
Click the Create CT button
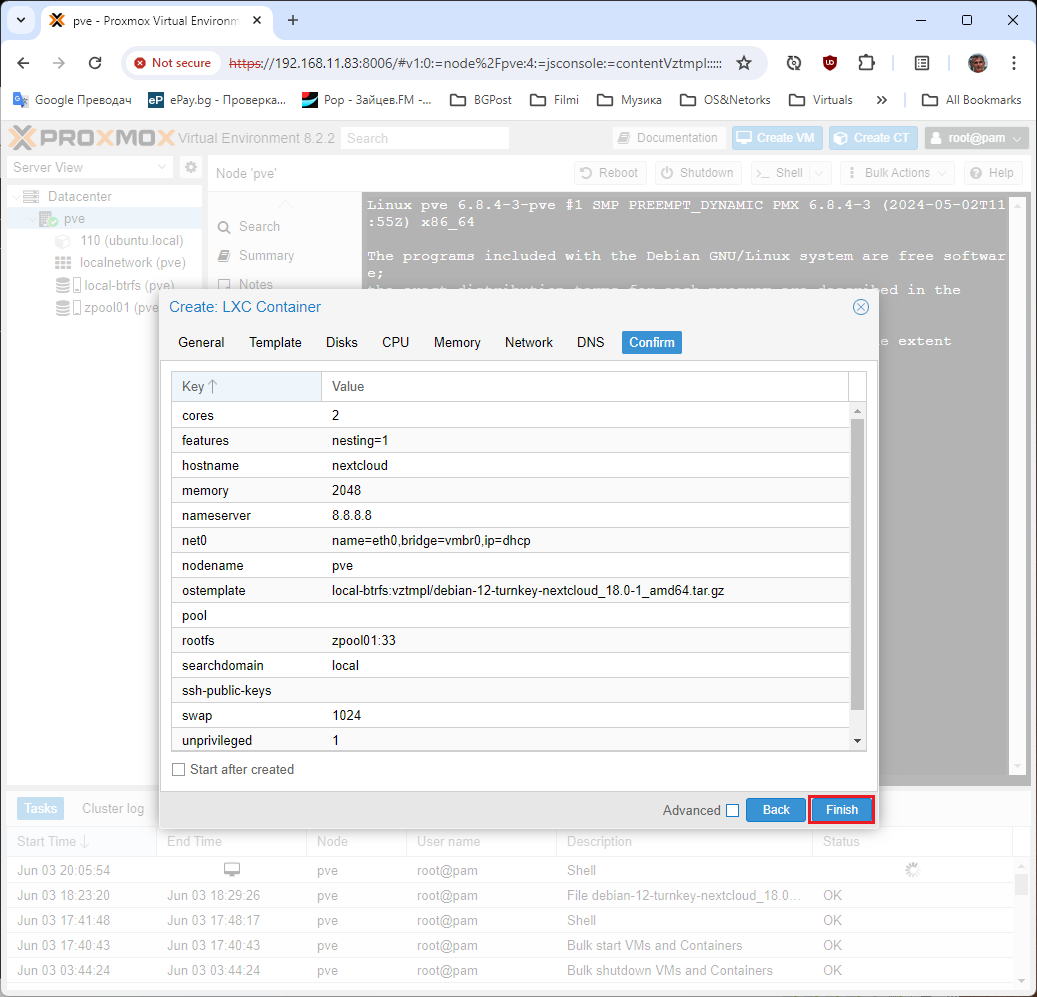tap(872, 138)
